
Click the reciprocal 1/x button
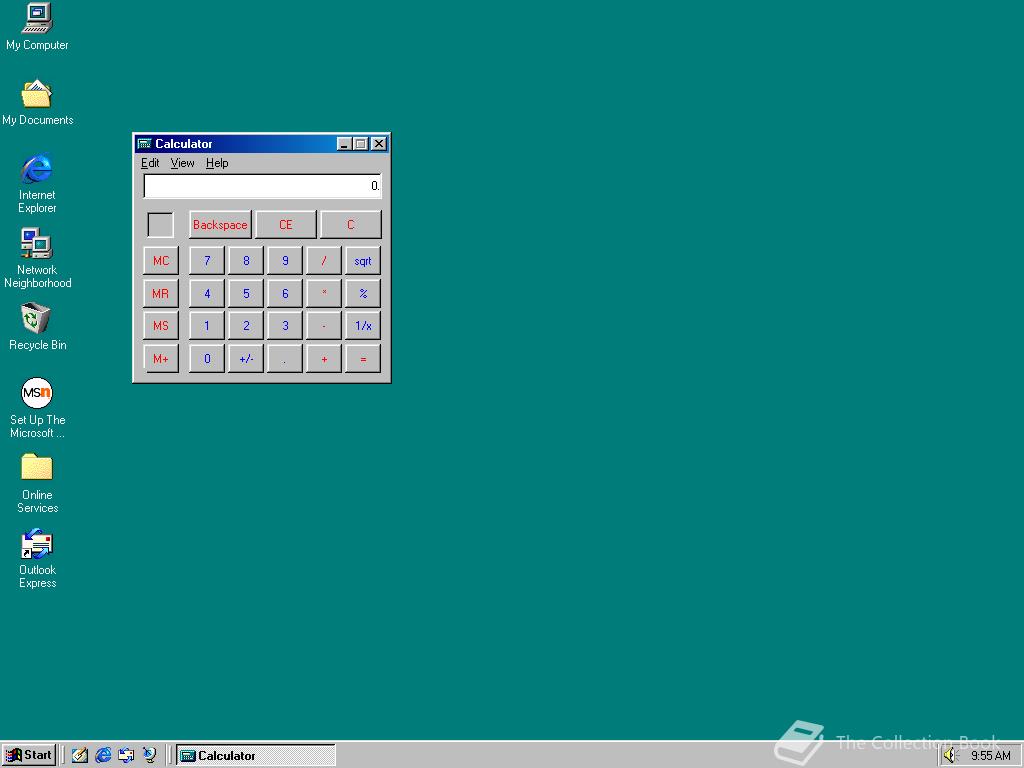pos(363,325)
